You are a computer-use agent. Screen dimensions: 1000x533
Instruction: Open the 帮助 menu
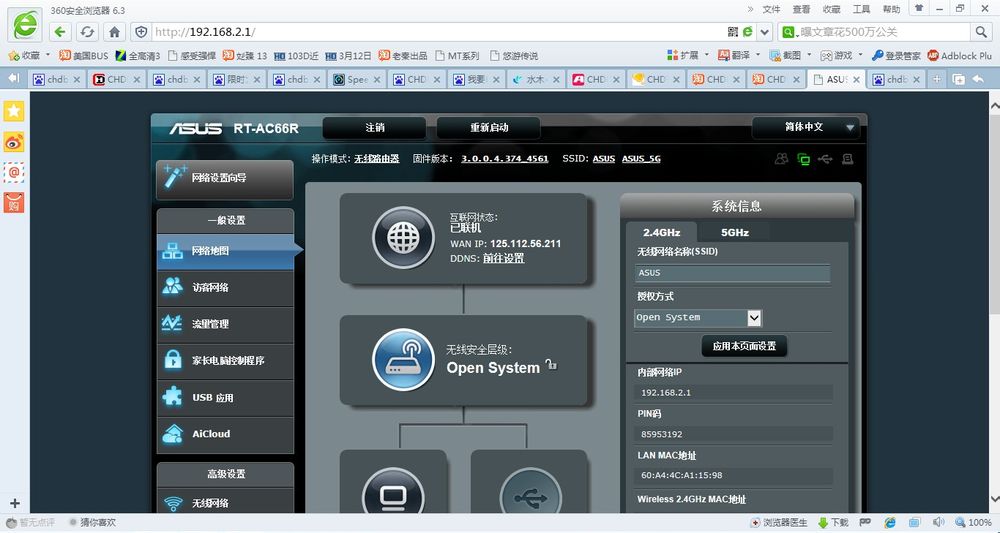click(x=892, y=9)
